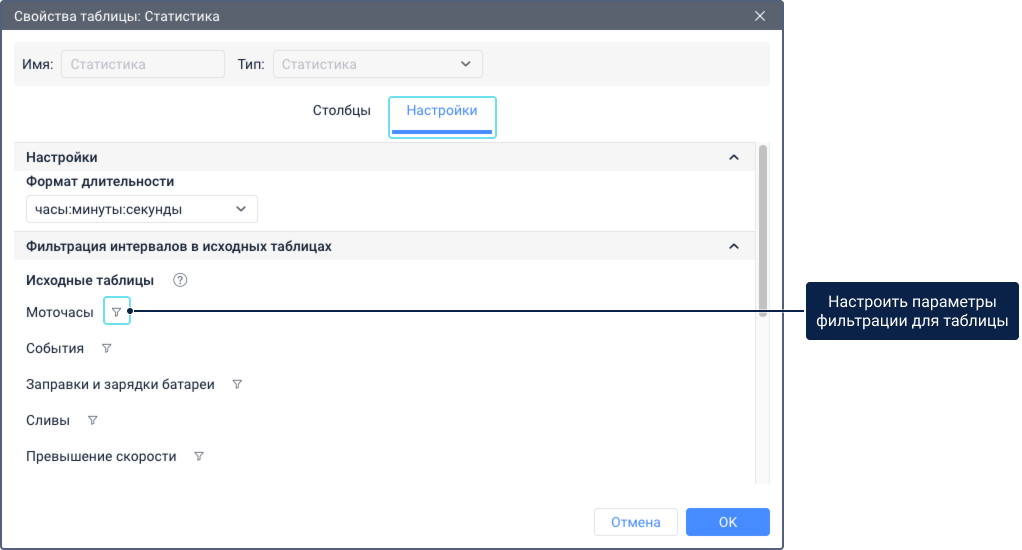1022x550 pixels.
Task: Collapse the Настройки section
Action: (x=734, y=157)
